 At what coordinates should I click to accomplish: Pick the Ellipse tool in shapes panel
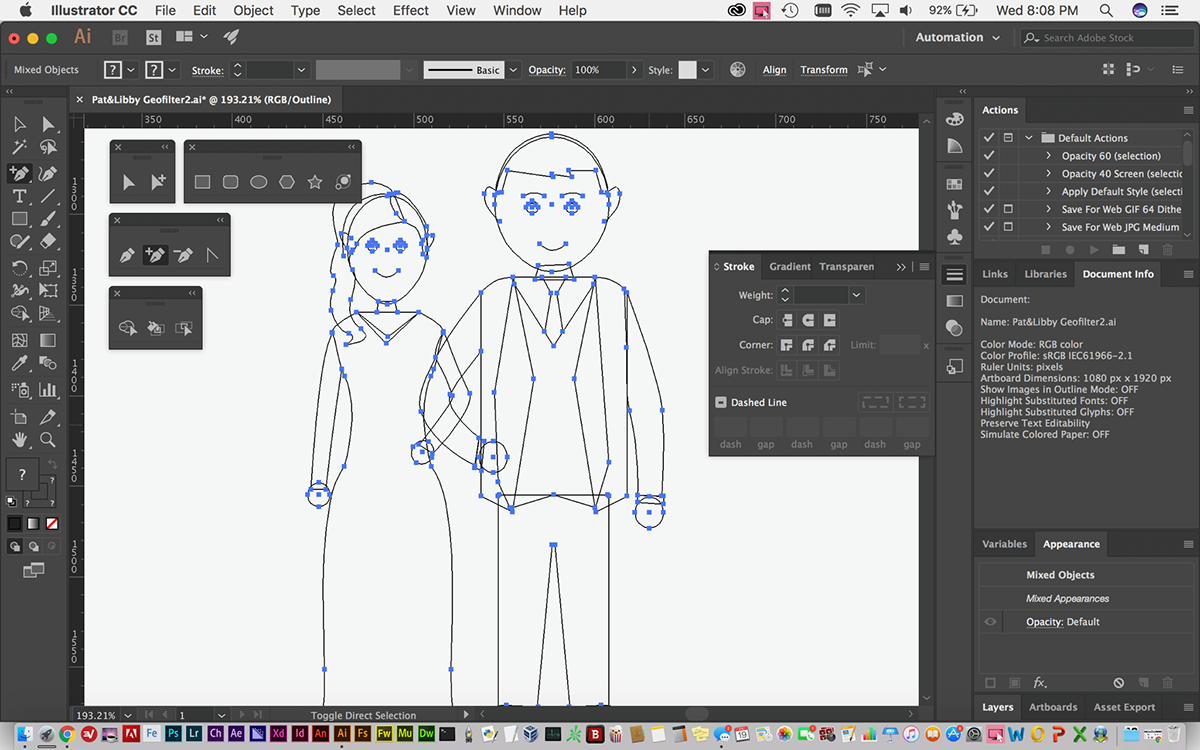click(x=258, y=182)
